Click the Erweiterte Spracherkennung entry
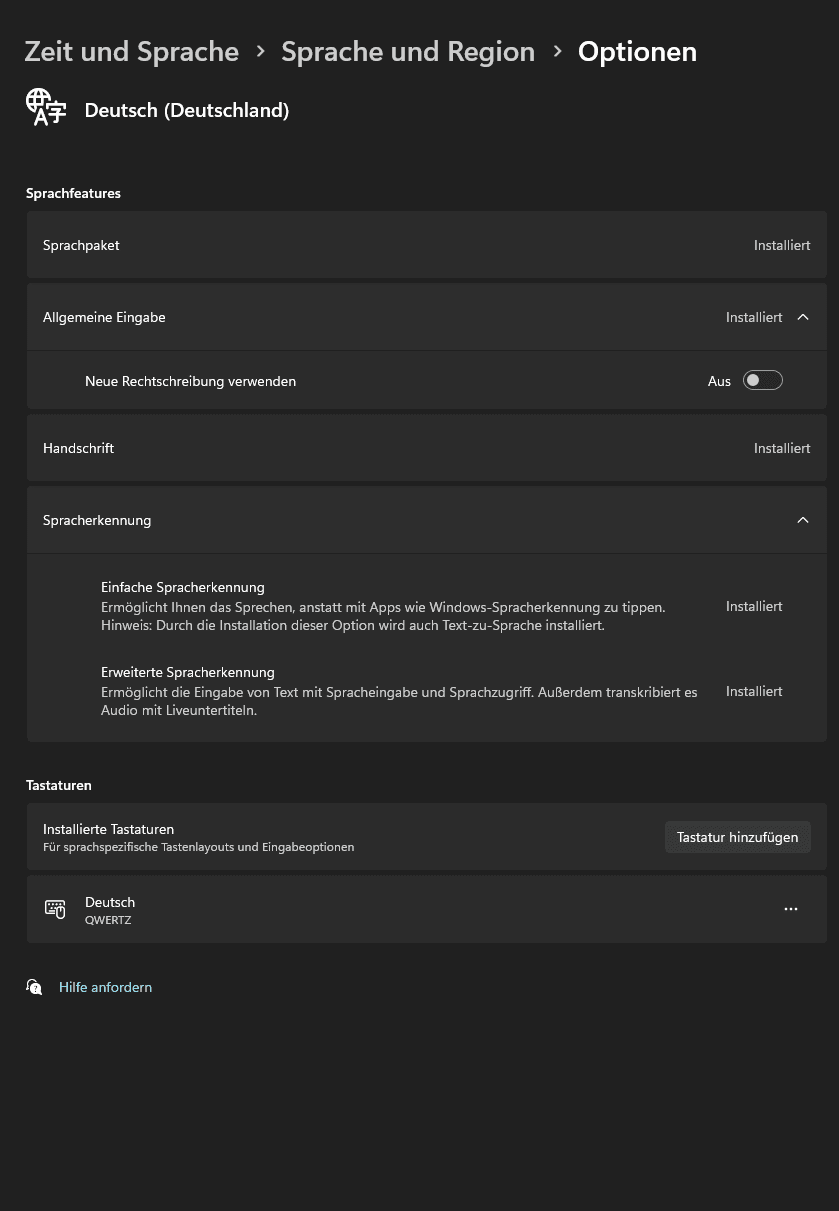 (188, 672)
